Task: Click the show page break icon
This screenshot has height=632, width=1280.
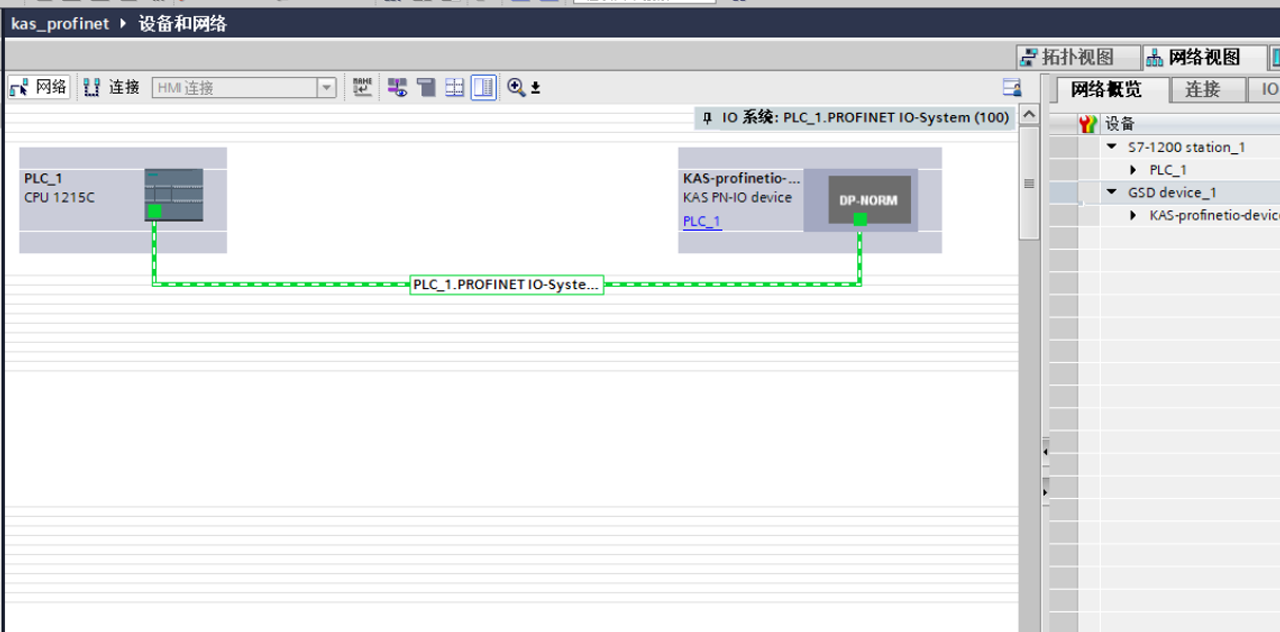Action: tap(426, 88)
